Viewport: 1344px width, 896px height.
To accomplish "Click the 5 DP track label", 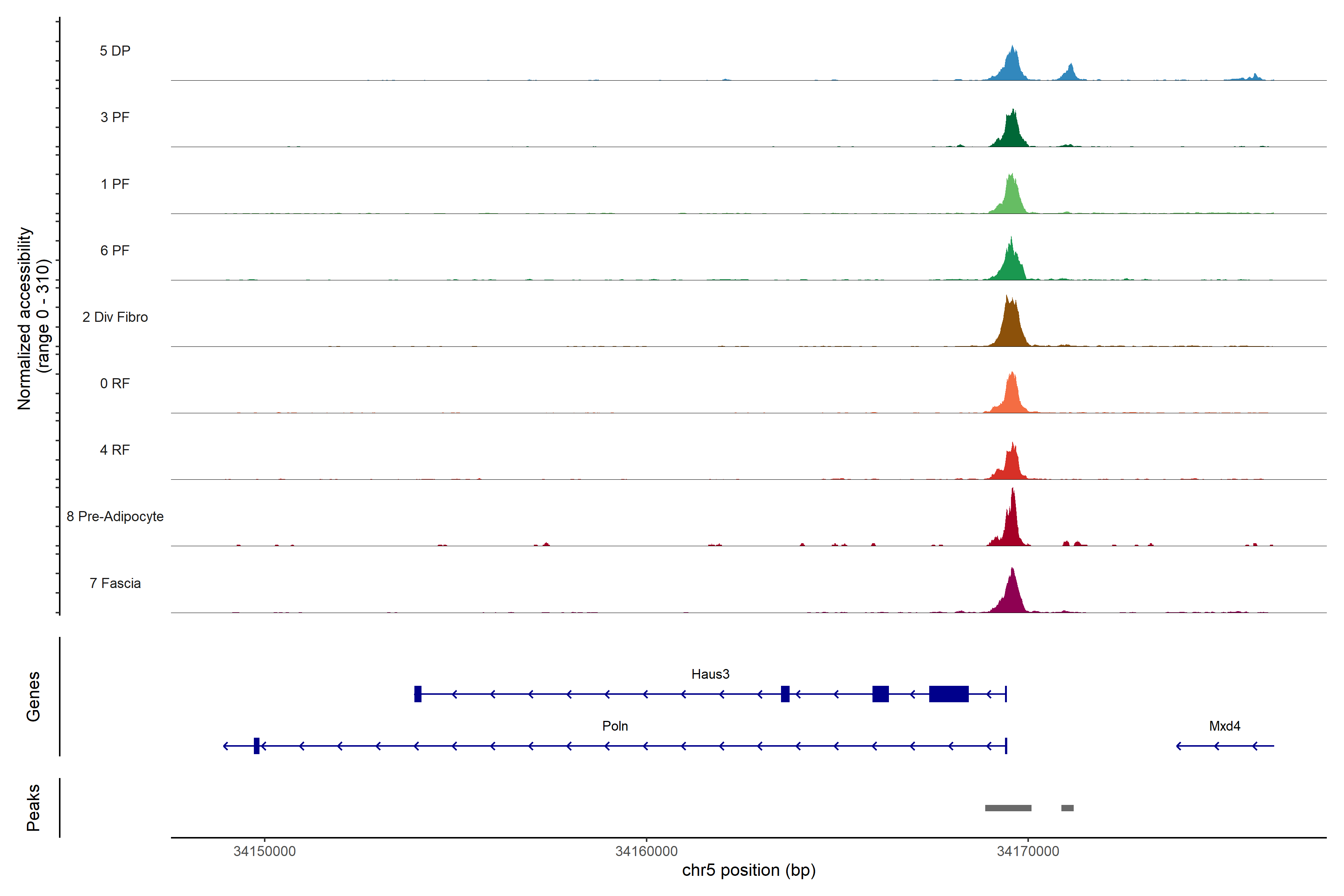I will [115, 51].
